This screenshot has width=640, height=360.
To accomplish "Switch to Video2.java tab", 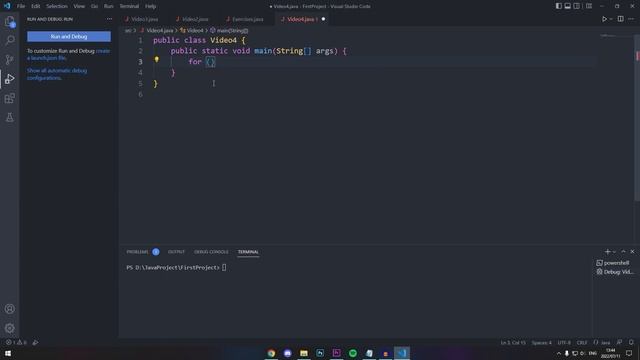I will pyautogui.click(x=195, y=19).
